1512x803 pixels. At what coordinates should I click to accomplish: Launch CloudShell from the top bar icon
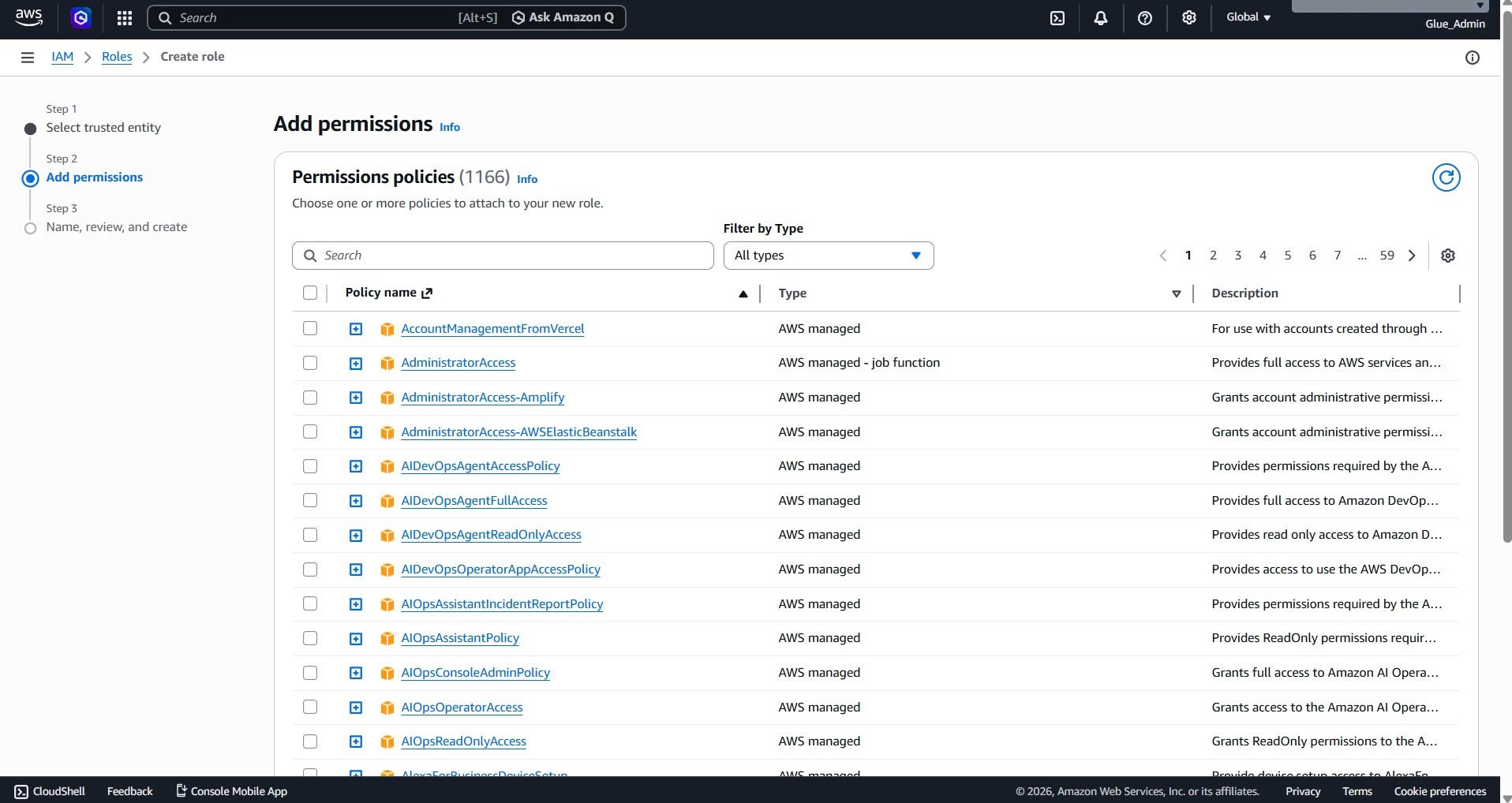click(1057, 17)
